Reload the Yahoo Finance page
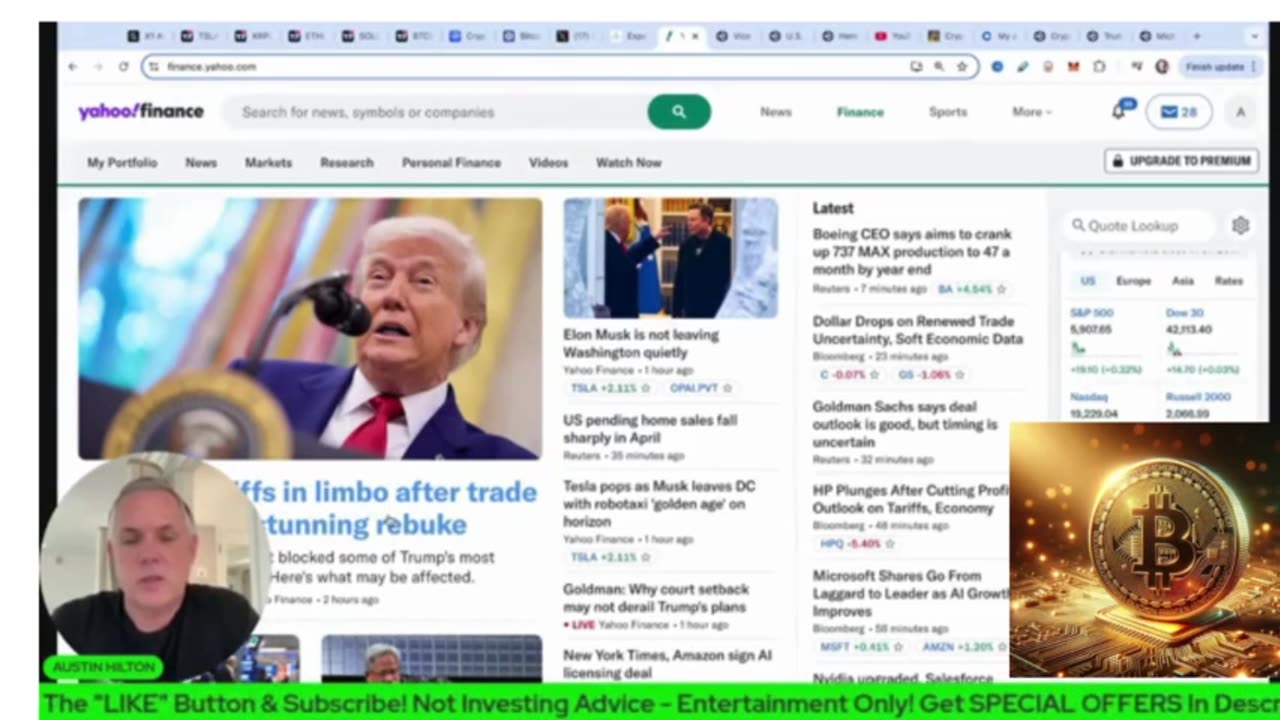The height and width of the screenshot is (720, 1280). click(123, 67)
